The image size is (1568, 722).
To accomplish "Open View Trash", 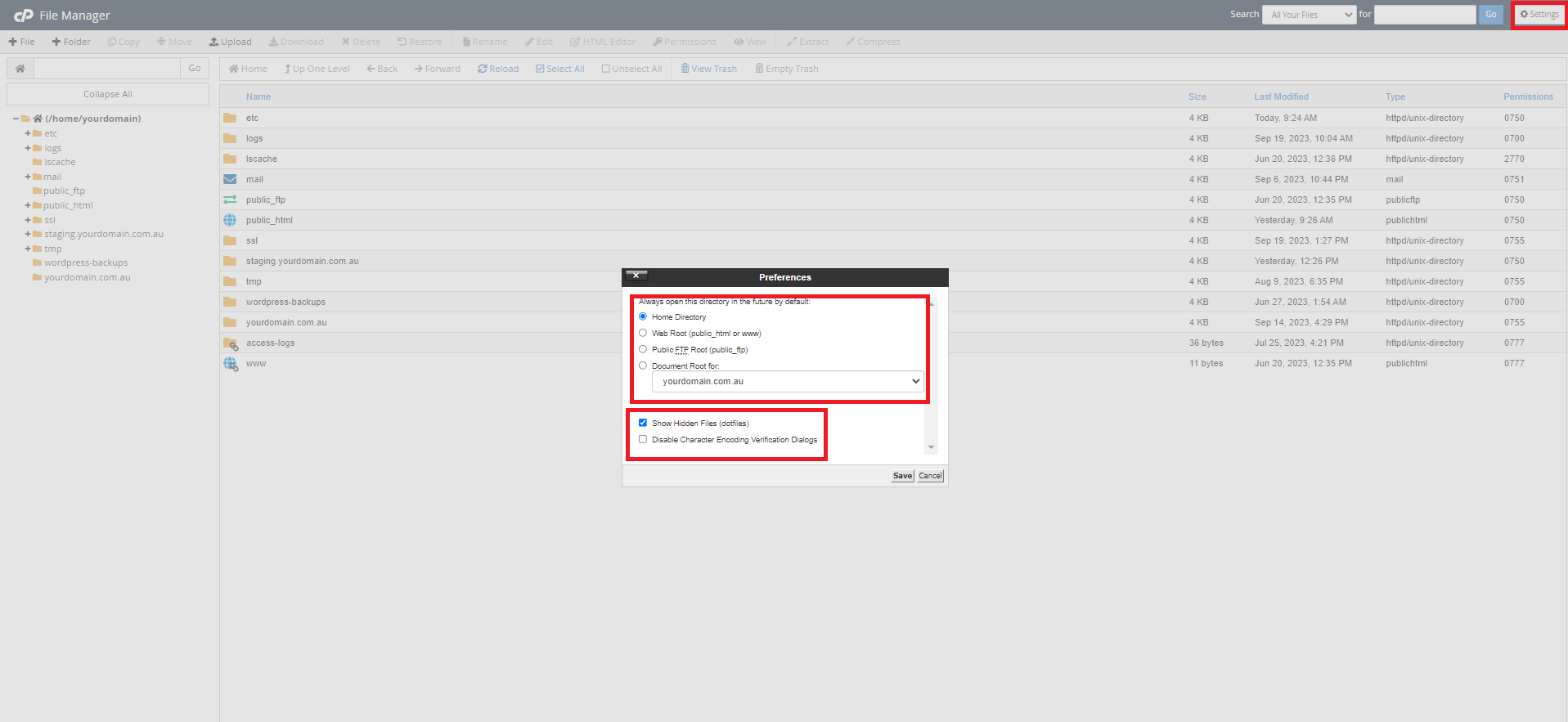I will (709, 69).
